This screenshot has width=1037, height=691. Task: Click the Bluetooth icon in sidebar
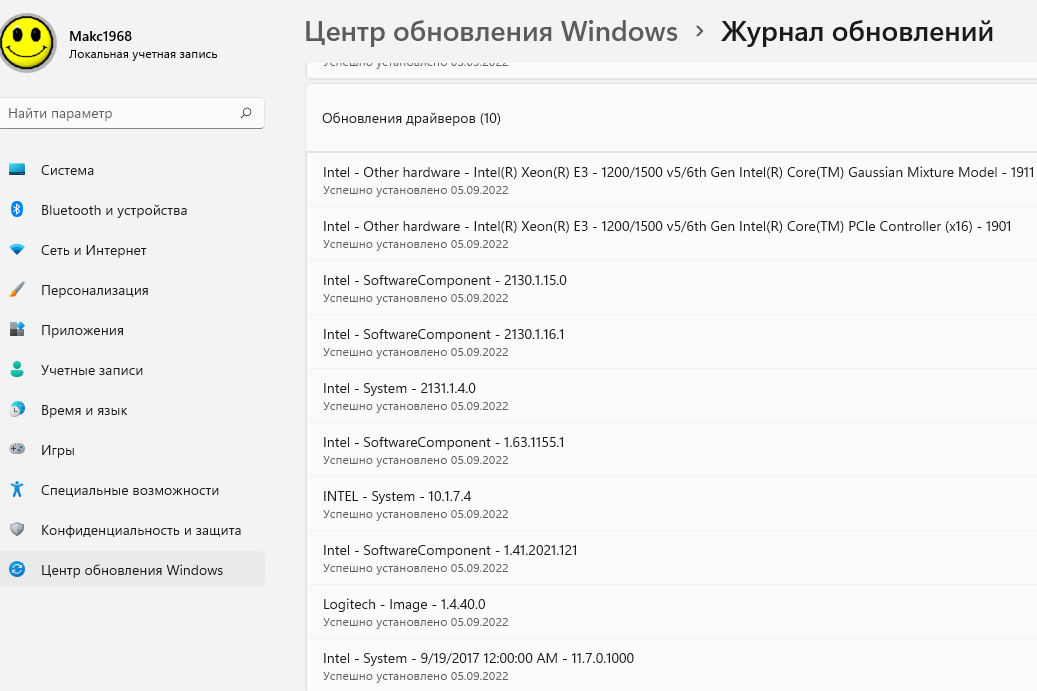click(17, 210)
